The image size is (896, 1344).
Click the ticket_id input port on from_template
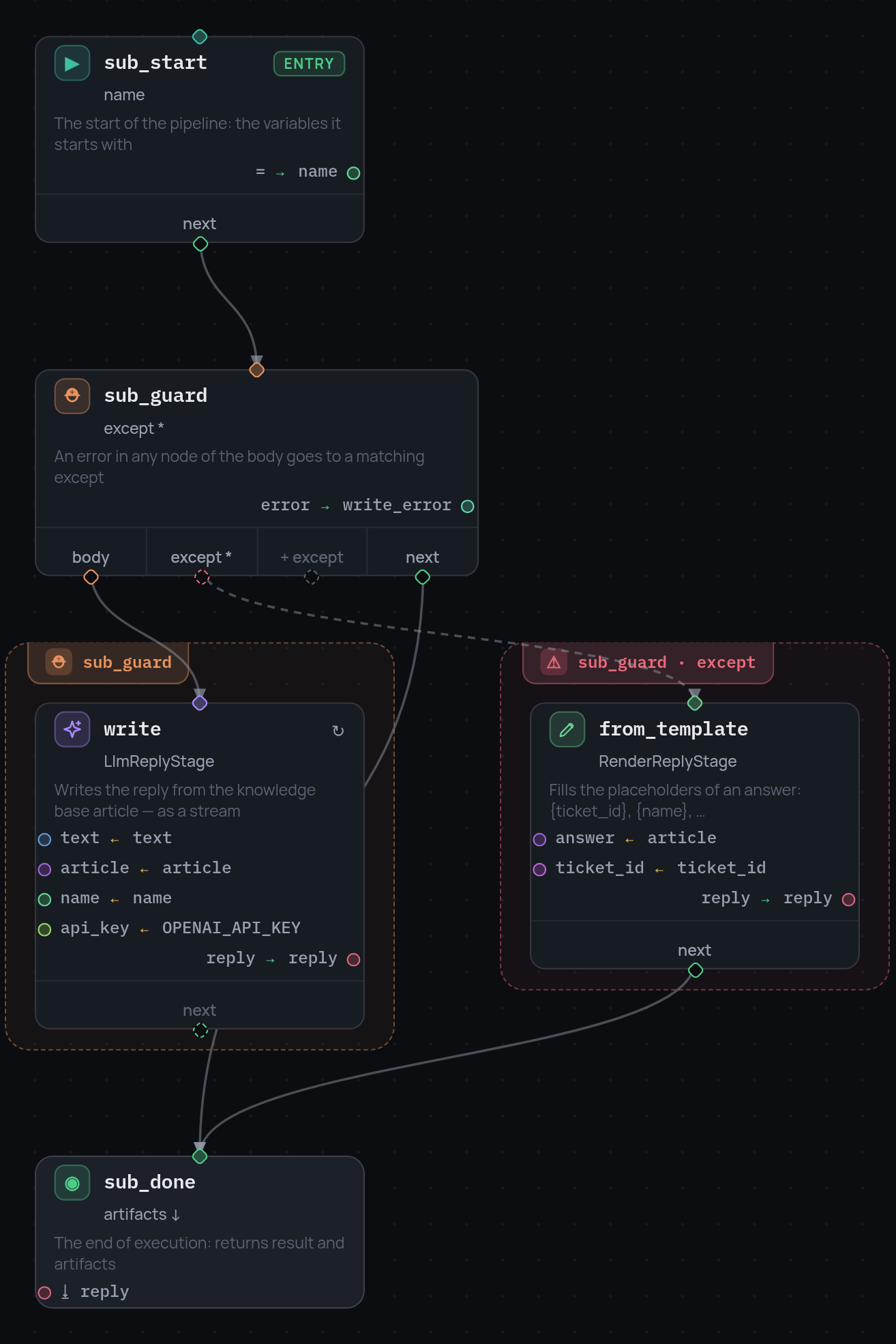click(540, 870)
